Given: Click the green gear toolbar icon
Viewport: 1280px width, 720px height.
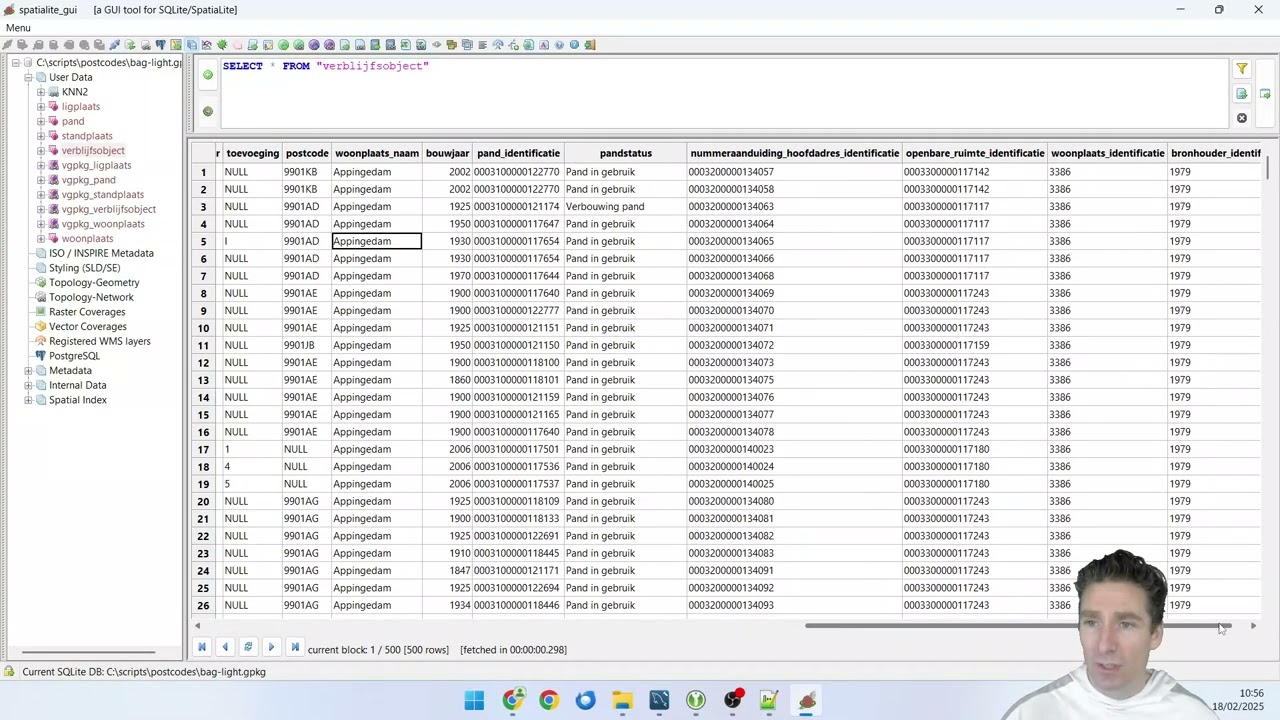Looking at the screenshot, I should pyautogui.click(x=222, y=45).
